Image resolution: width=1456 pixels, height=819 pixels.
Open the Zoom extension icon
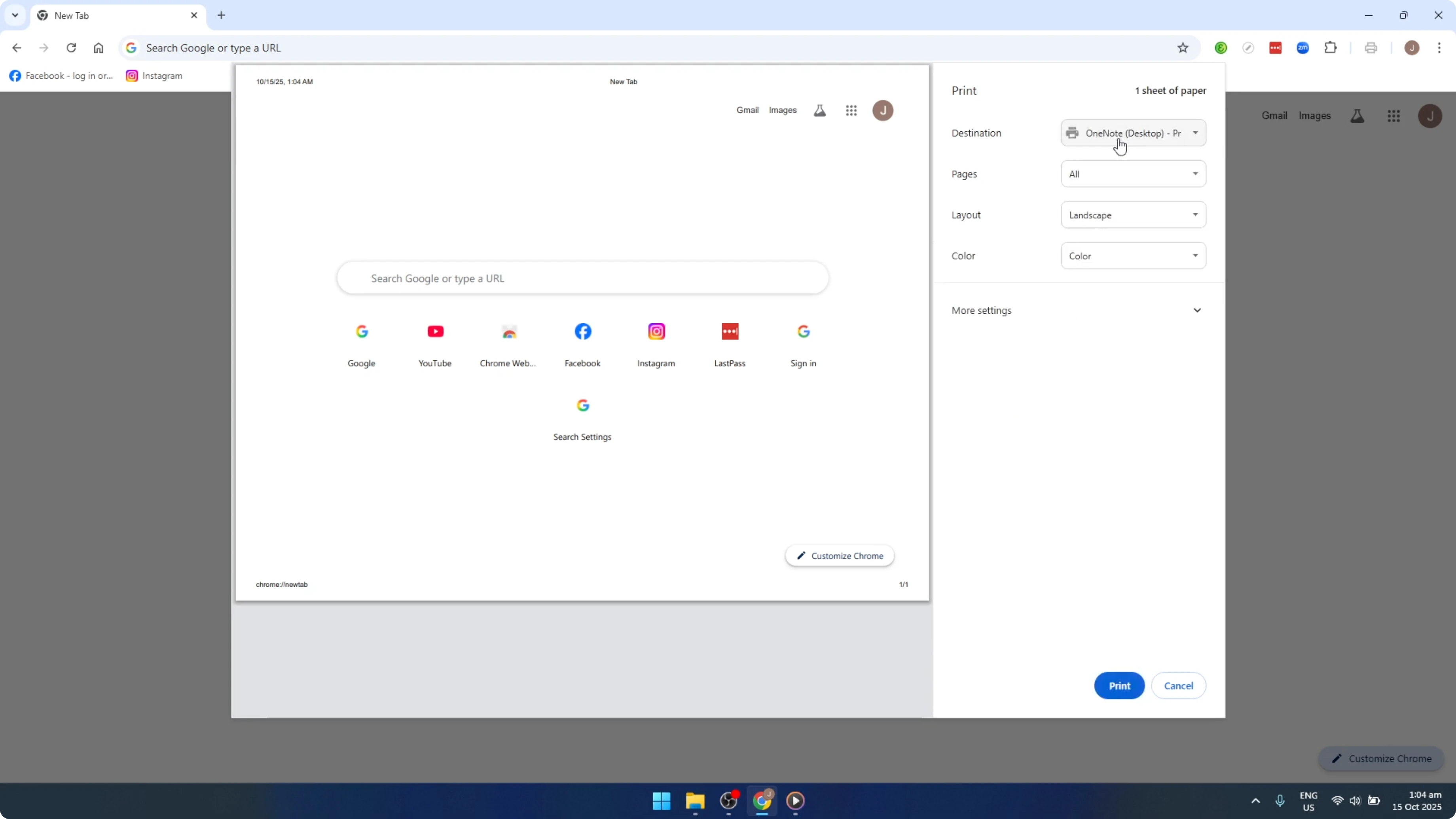(x=1303, y=48)
